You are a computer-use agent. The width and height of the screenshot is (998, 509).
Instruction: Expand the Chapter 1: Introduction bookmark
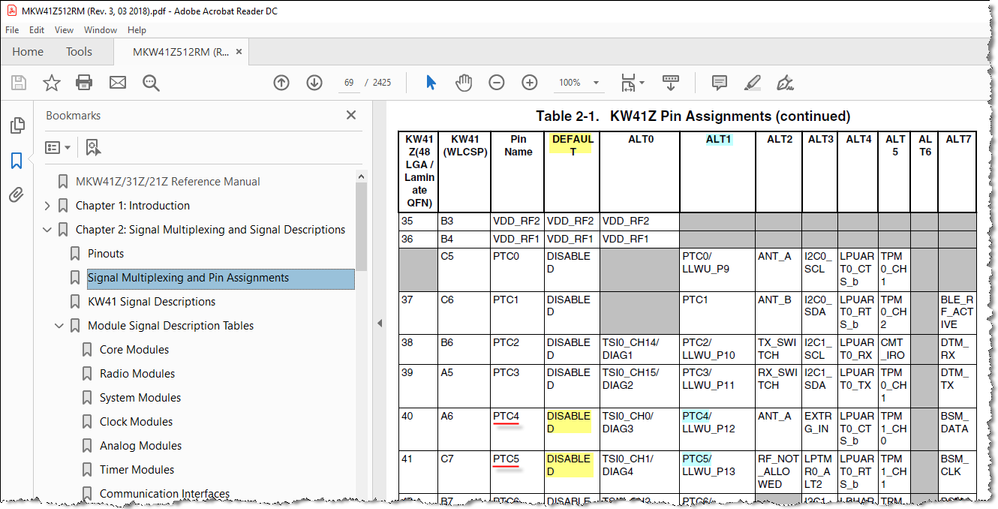tap(47, 206)
